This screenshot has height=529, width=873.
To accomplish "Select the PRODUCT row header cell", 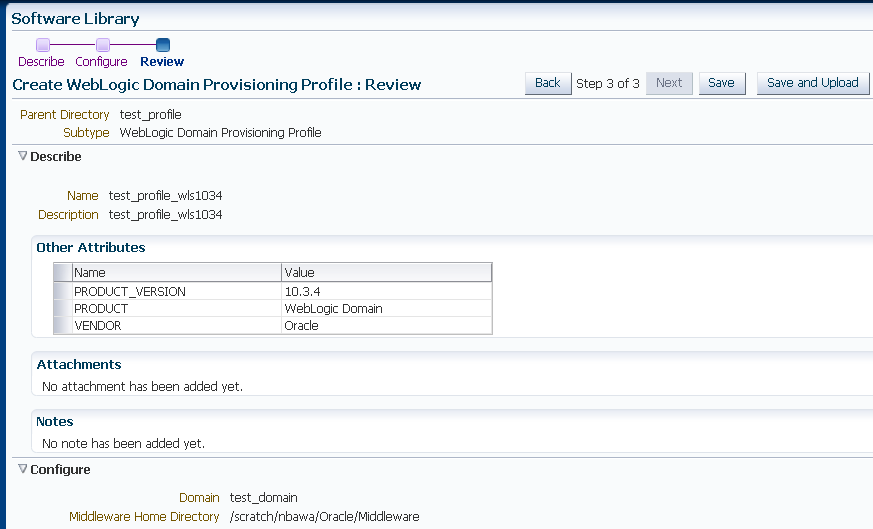I will (x=63, y=308).
